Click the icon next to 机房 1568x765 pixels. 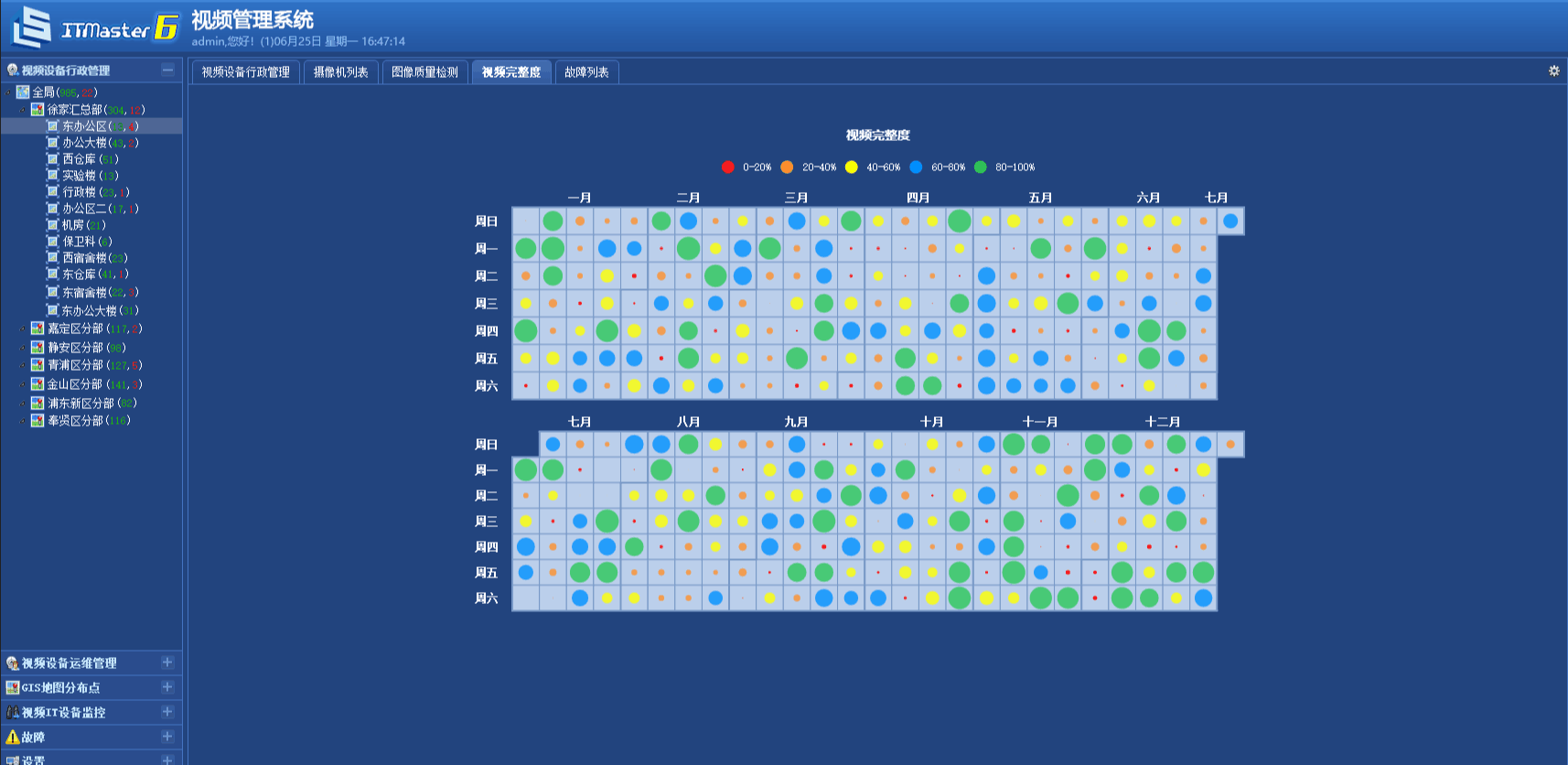[x=53, y=225]
